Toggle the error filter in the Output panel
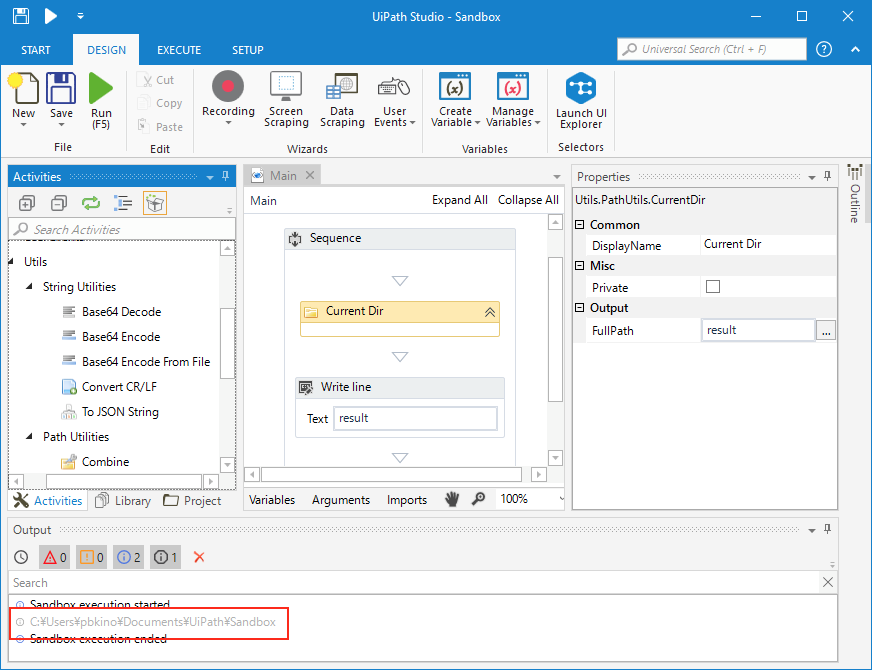This screenshot has height=670, width=872. [x=54, y=557]
